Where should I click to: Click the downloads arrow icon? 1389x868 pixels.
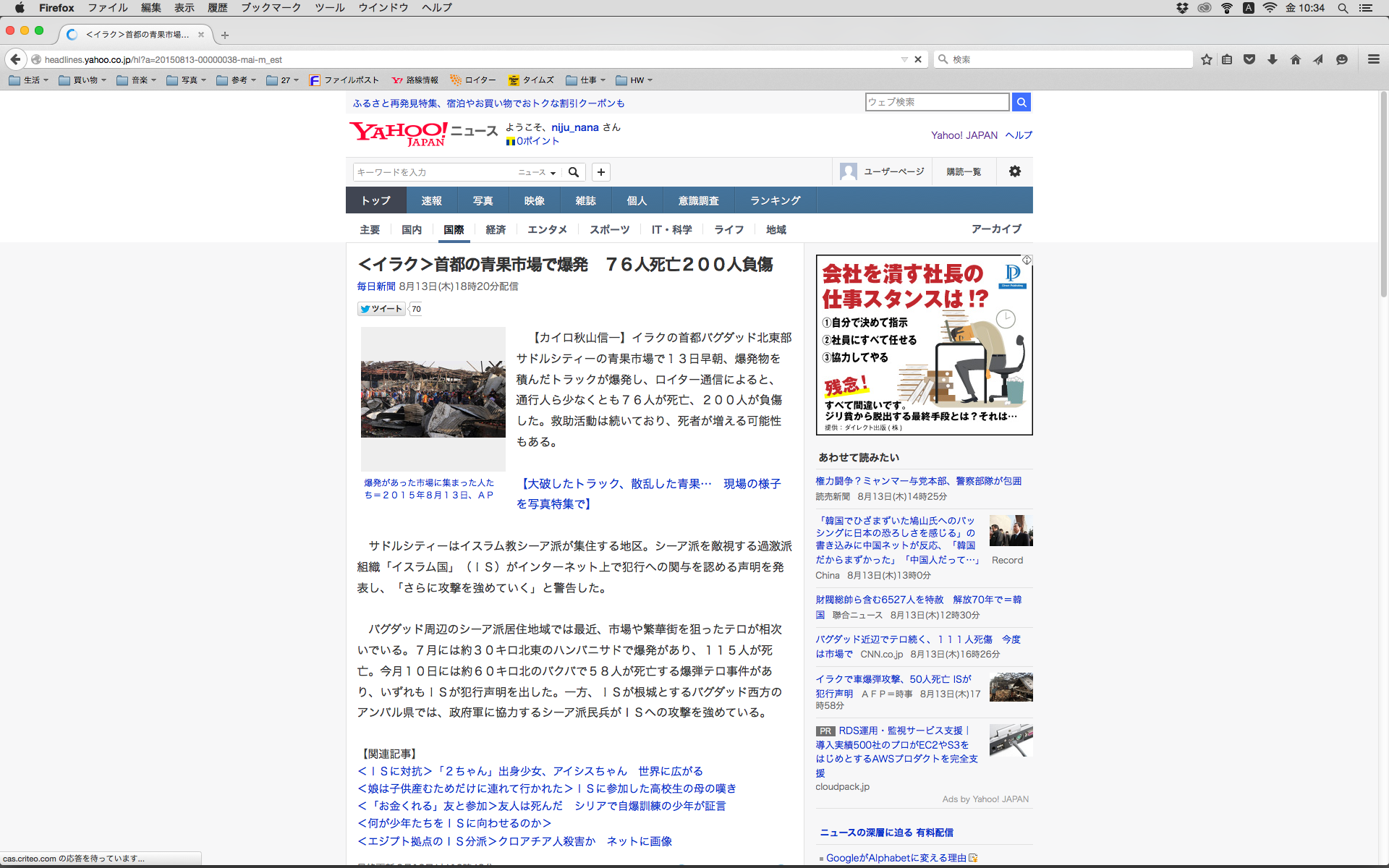1273,59
